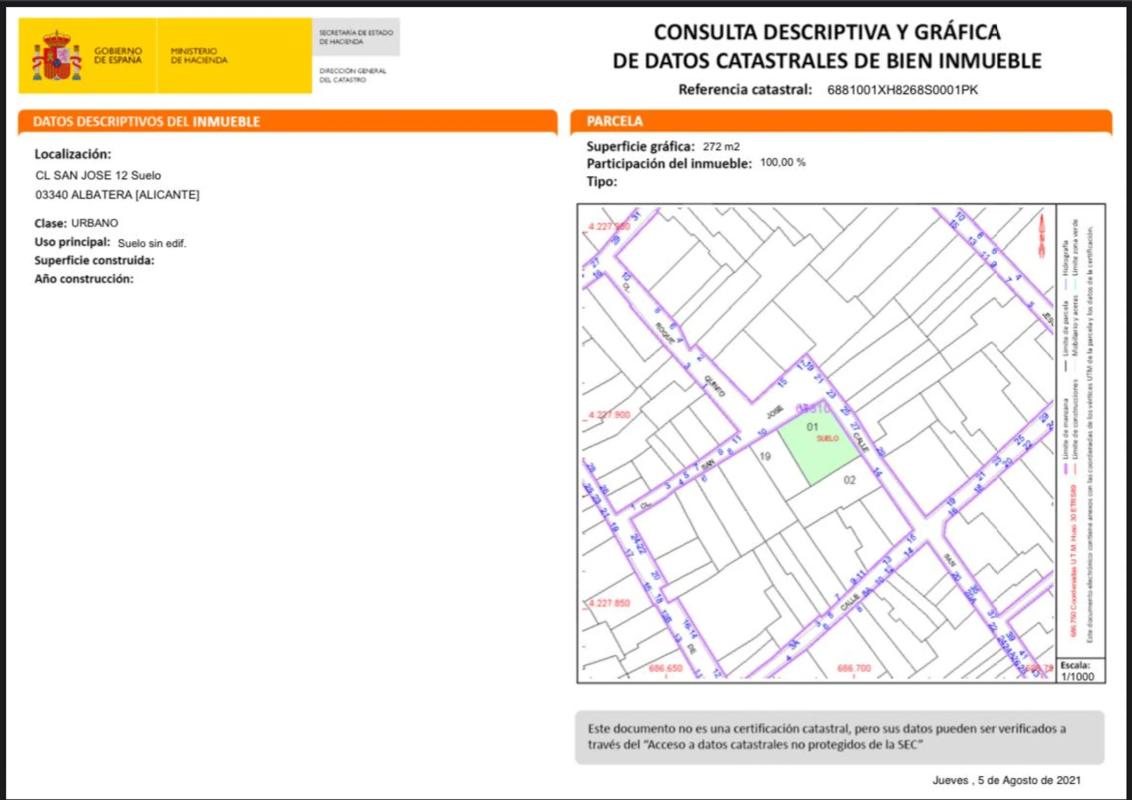This screenshot has height=800, width=1132.
Task: Click the Gobierno de España logo text
Action: point(118,56)
